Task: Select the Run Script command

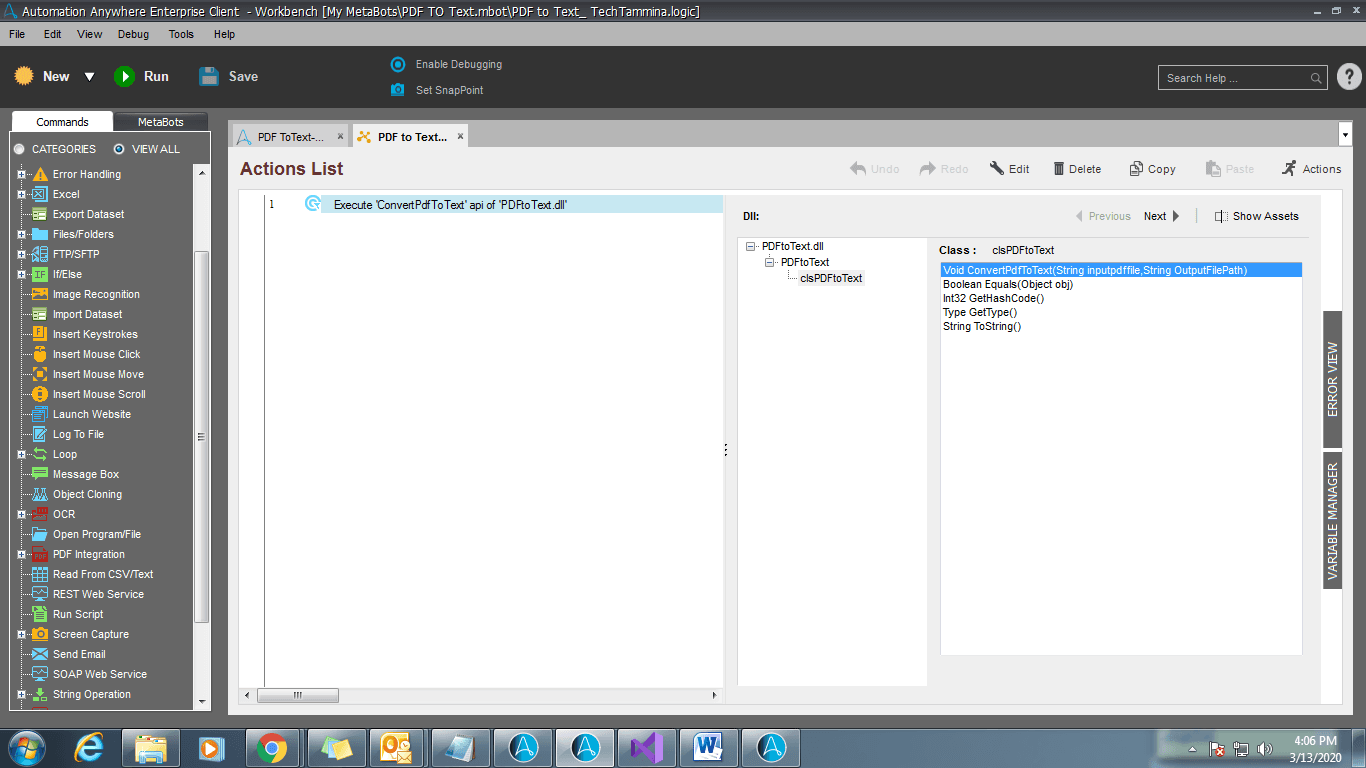Action: 78,614
